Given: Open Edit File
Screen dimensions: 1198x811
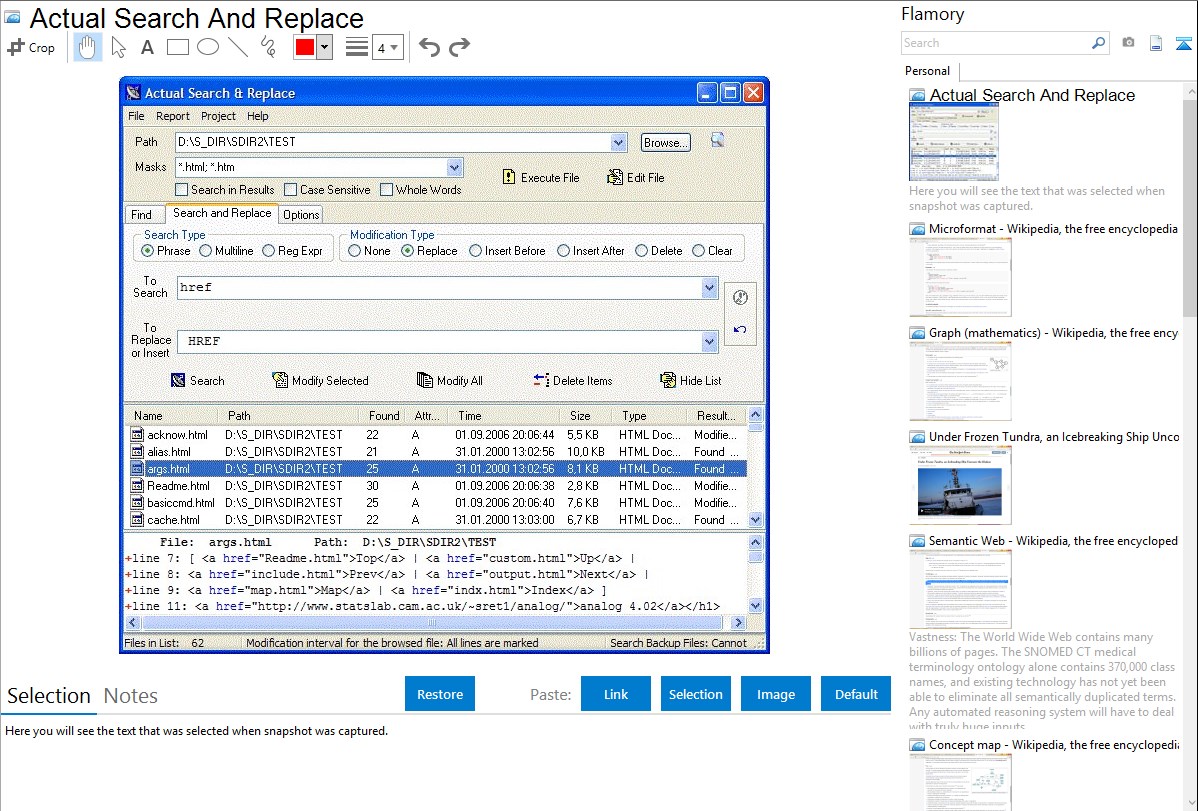Looking at the screenshot, I should tap(636, 177).
